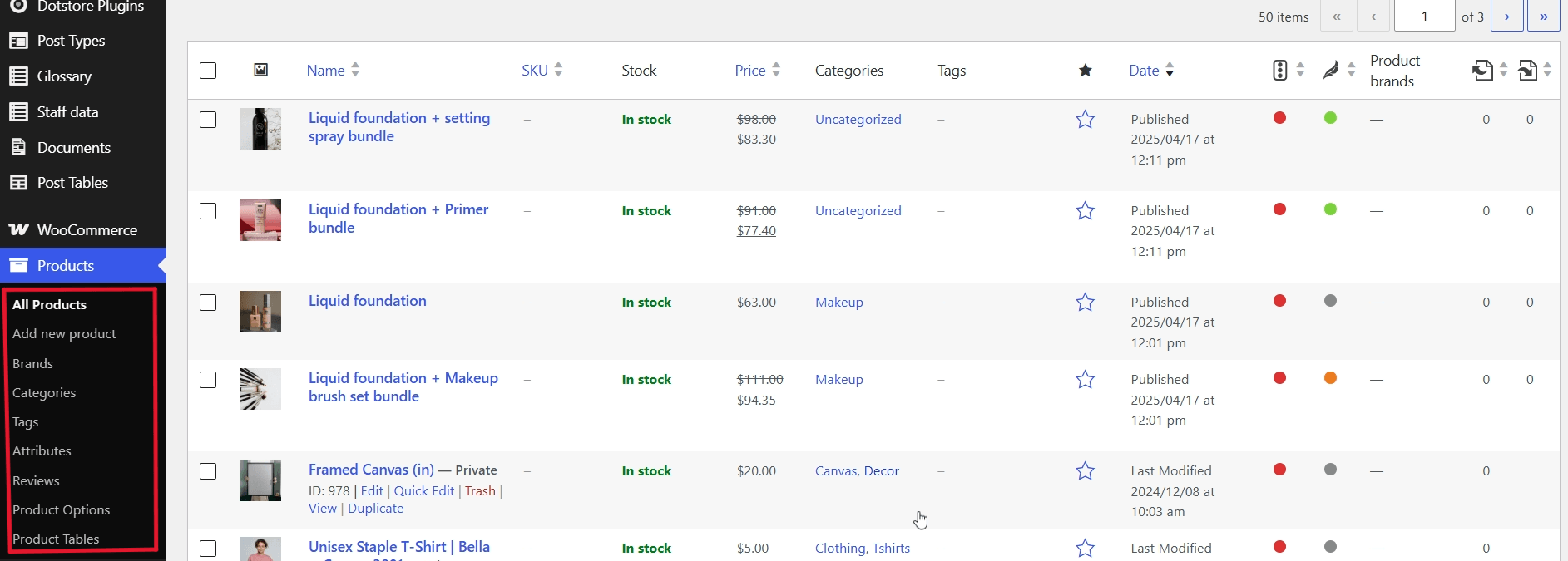Open Product Options submenu item

pos(61,510)
